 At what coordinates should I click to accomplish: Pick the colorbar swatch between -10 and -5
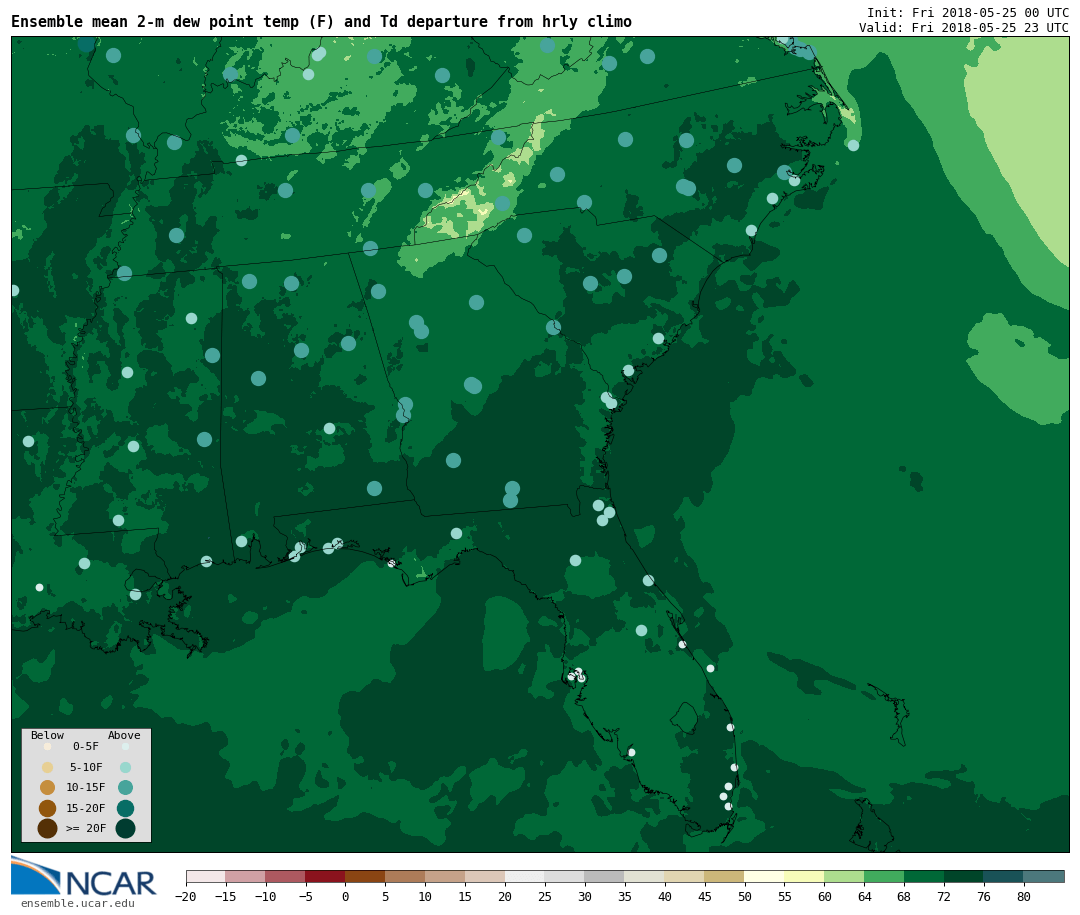[285, 876]
